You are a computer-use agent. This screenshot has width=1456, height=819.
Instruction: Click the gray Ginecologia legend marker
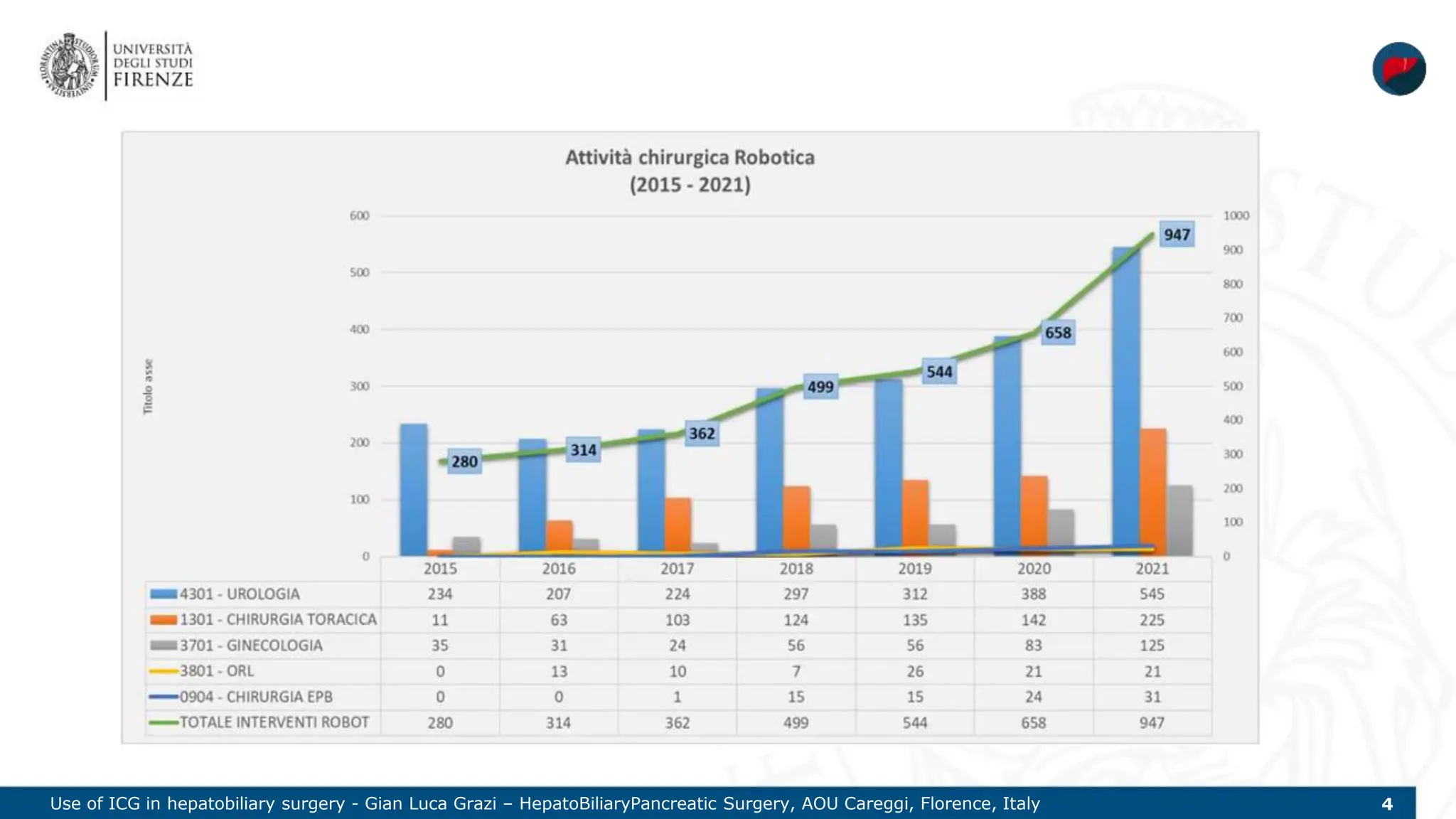[x=164, y=646]
